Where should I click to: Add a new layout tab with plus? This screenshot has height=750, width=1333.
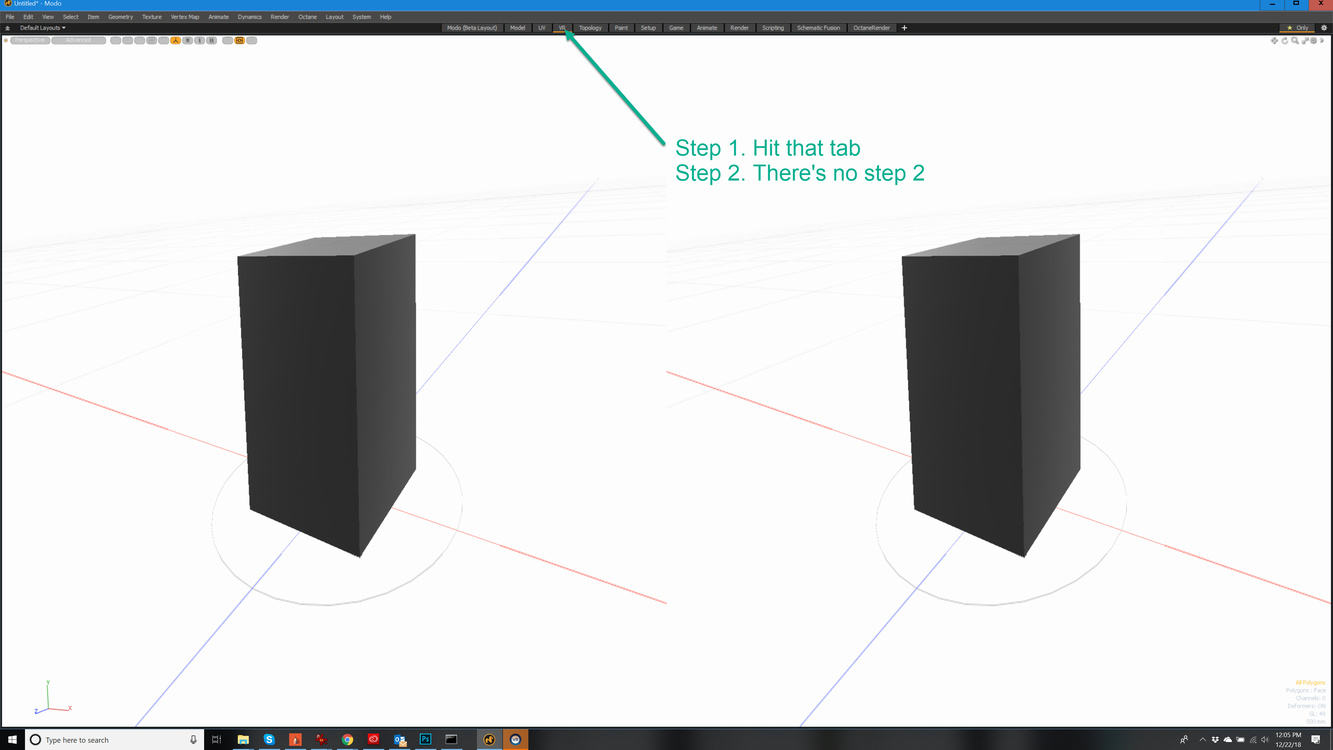[904, 28]
